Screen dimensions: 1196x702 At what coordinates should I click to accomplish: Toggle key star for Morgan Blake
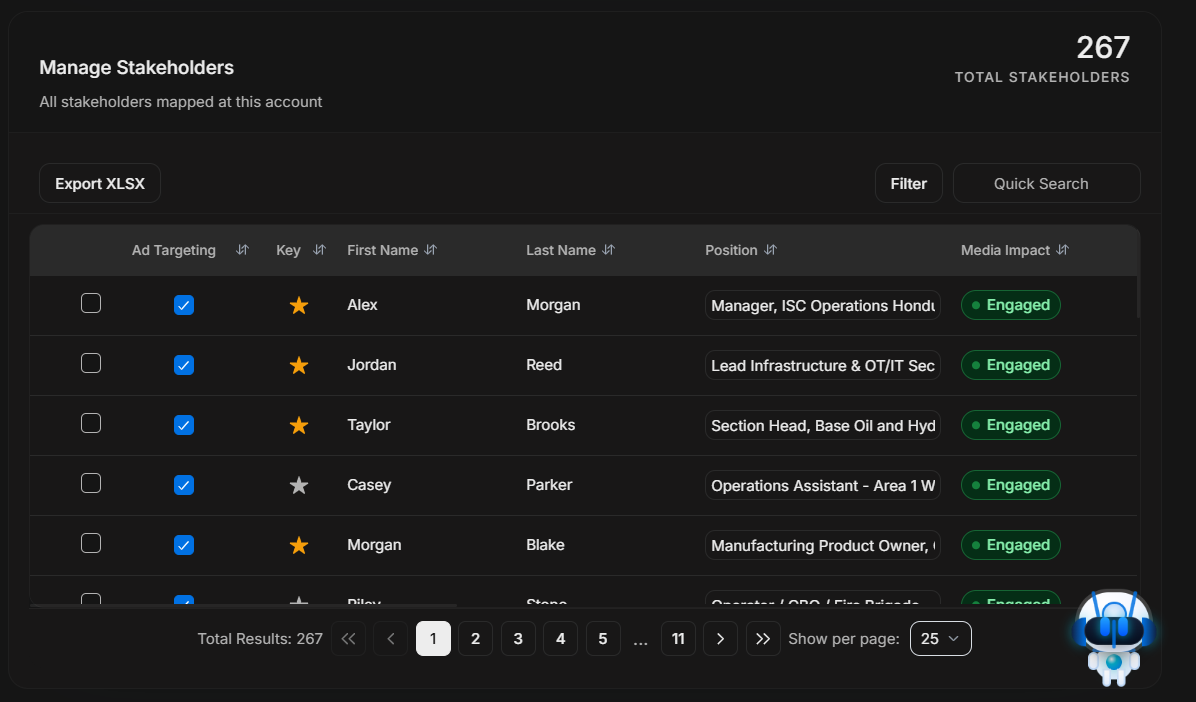(299, 545)
